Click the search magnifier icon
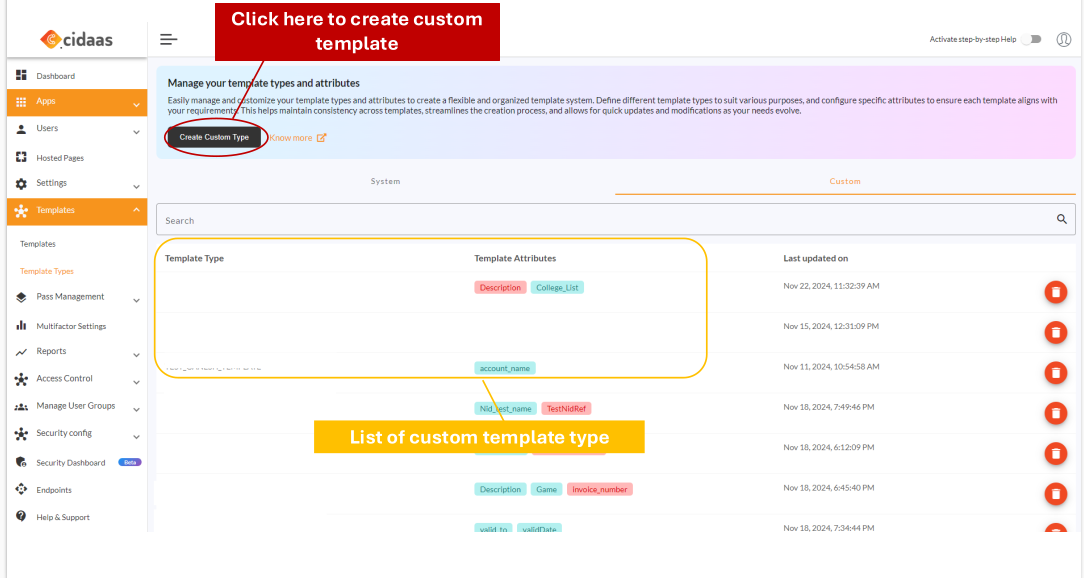 1061,218
